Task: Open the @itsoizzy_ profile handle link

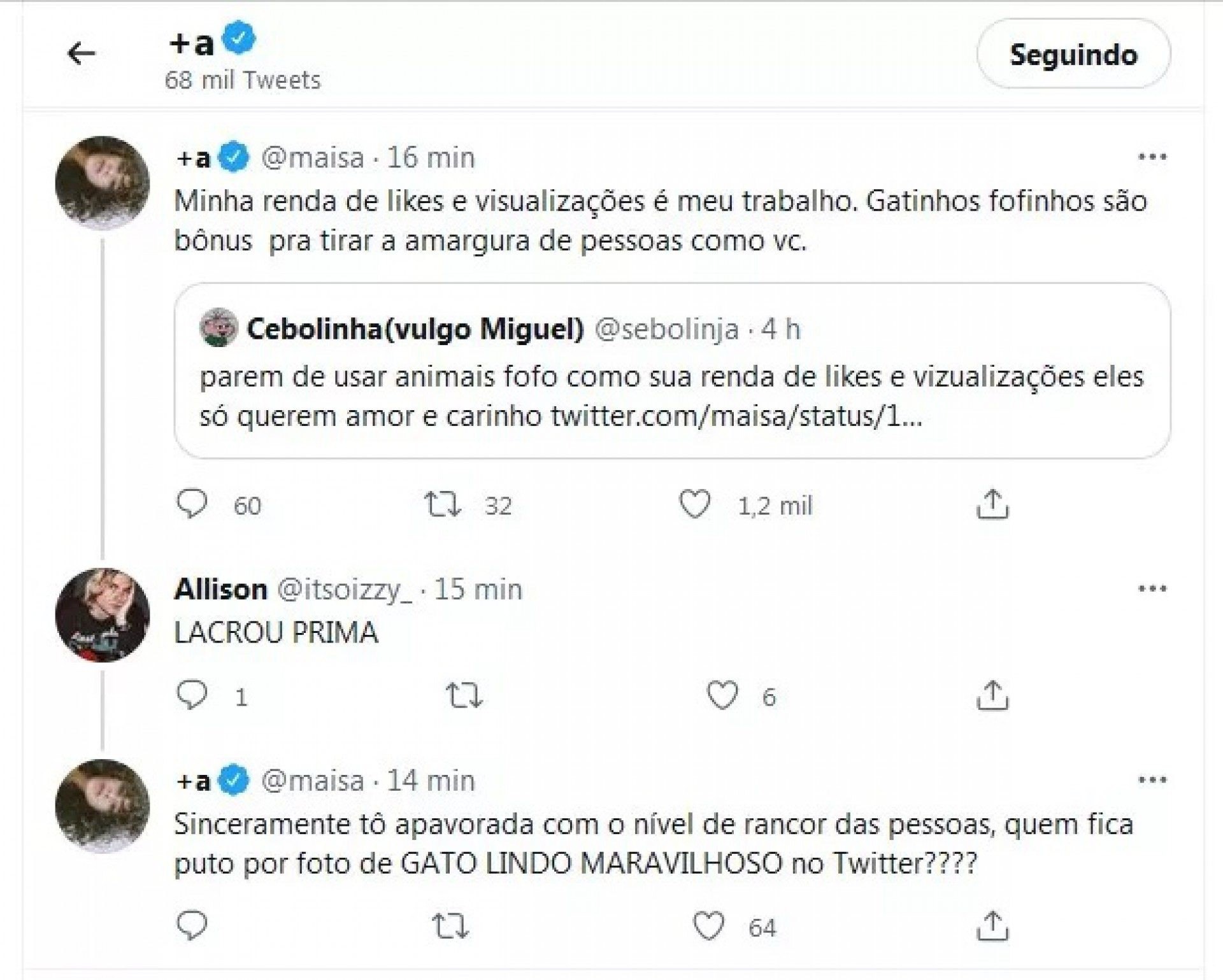Action: pos(345,590)
